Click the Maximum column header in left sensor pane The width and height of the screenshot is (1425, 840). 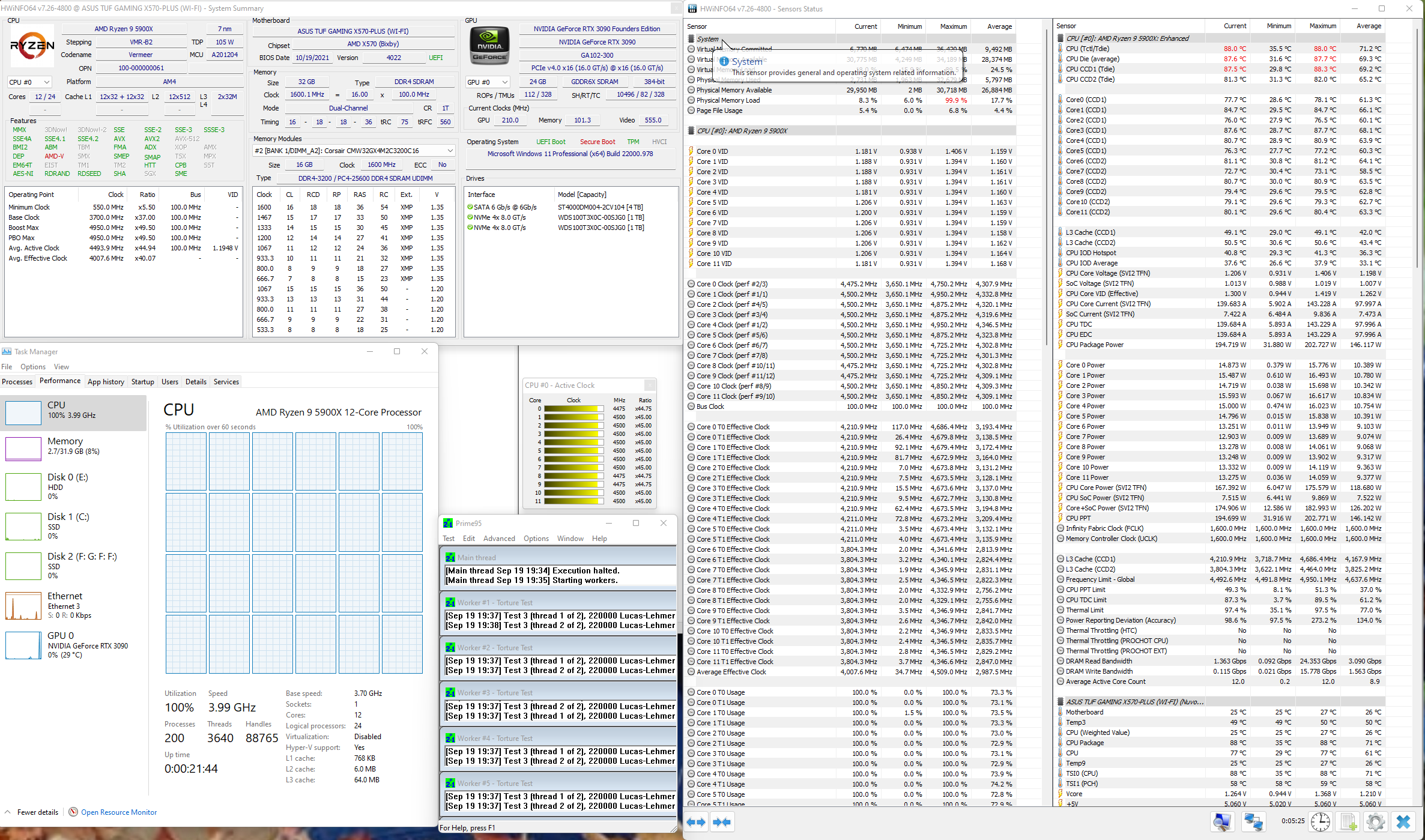pyautogui.click(x=948, y=26)
